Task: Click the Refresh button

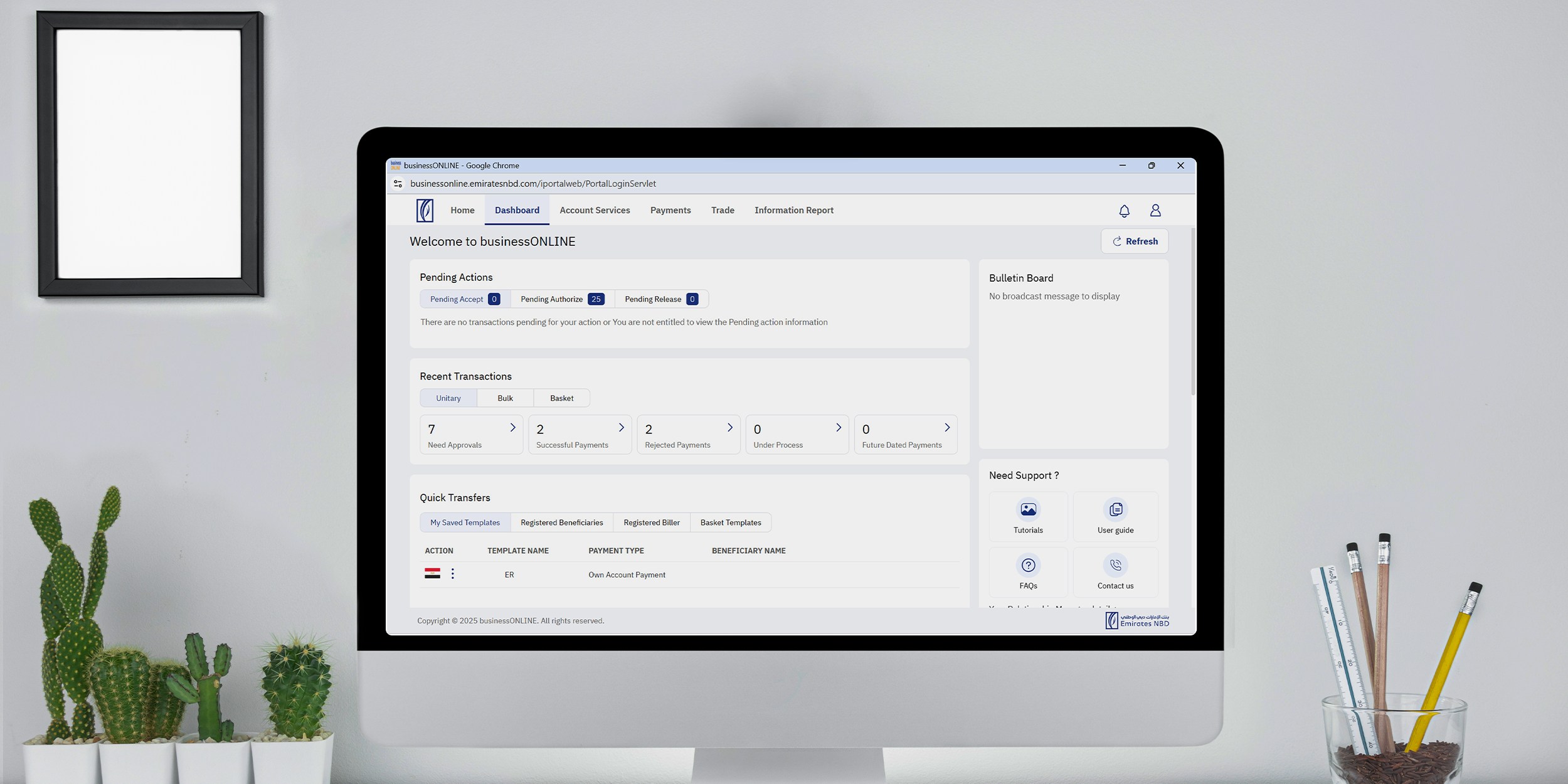Action: coord(1134,241)
